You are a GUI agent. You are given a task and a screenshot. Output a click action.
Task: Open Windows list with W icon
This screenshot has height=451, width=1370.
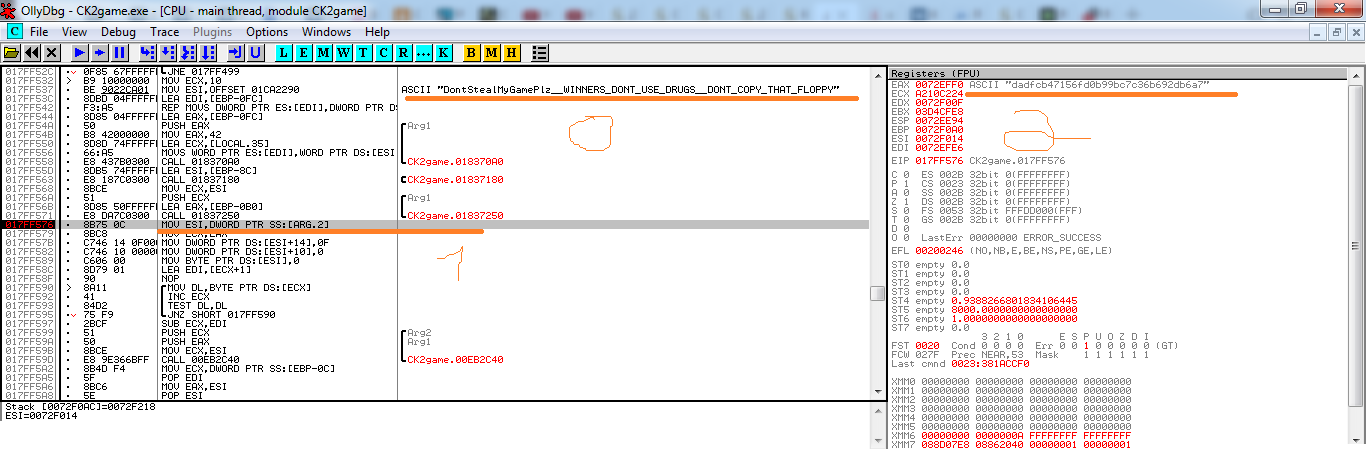(x=343, y=52)
